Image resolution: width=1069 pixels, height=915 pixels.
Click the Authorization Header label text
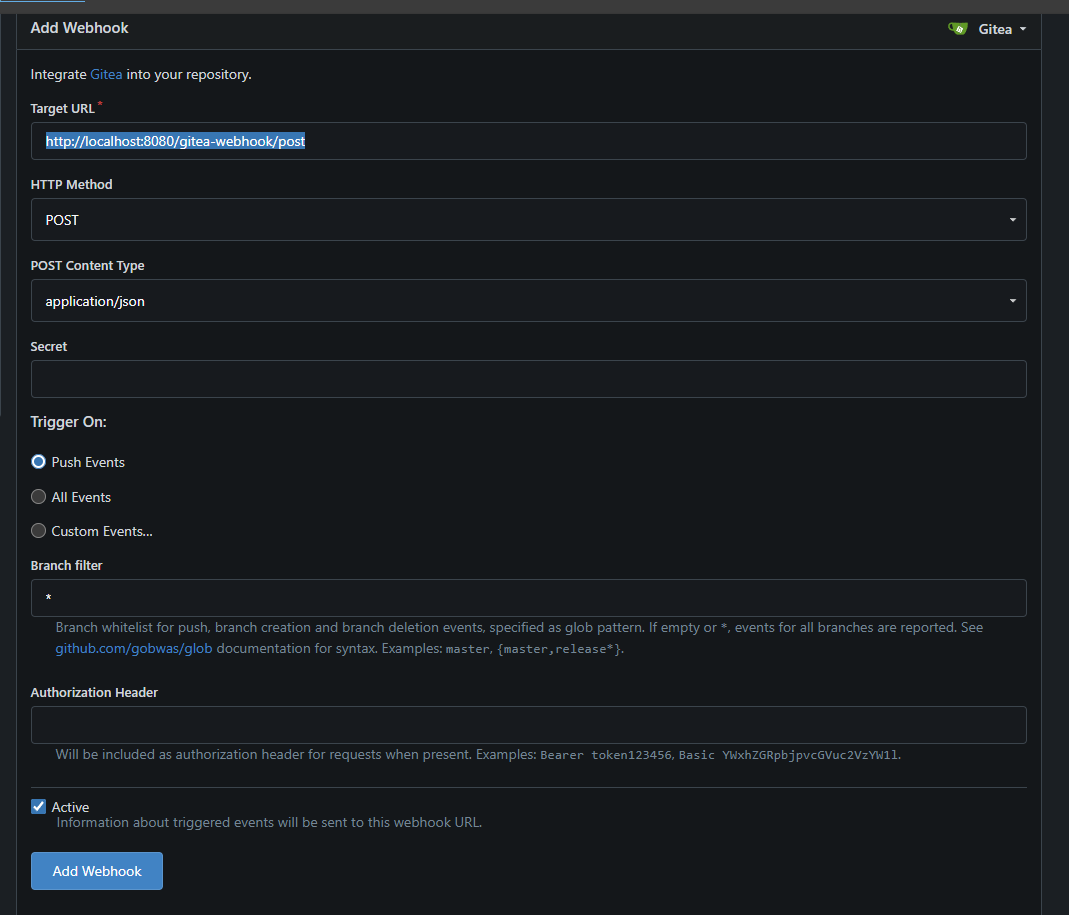[x=94, y=692]
